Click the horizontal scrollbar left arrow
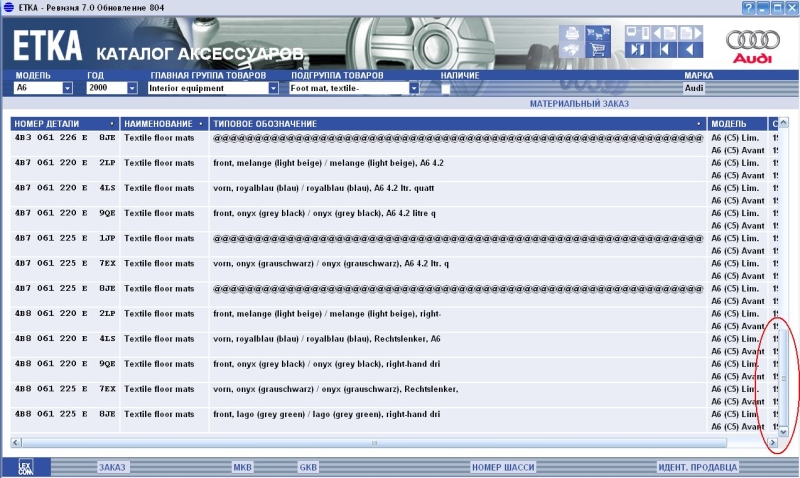Viewport: 800px width, 478px height. (16, 442)
